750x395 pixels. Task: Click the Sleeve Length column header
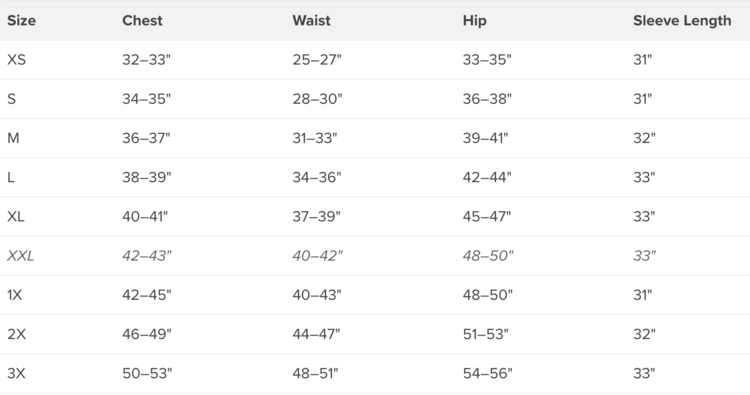(x=682, y=21)
